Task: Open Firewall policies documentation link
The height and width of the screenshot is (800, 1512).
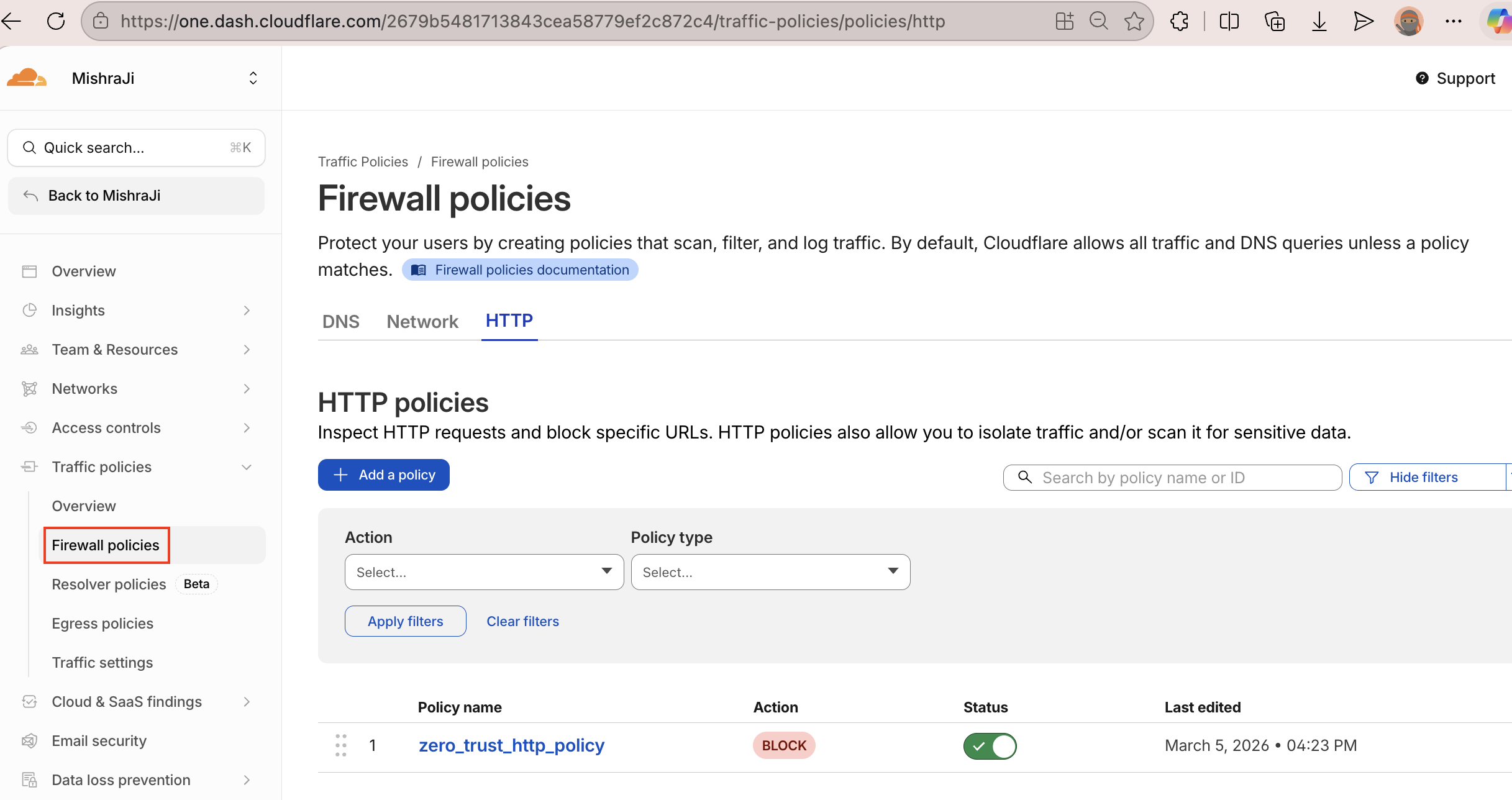Action: pyautogui.click(x=521, y=269)
